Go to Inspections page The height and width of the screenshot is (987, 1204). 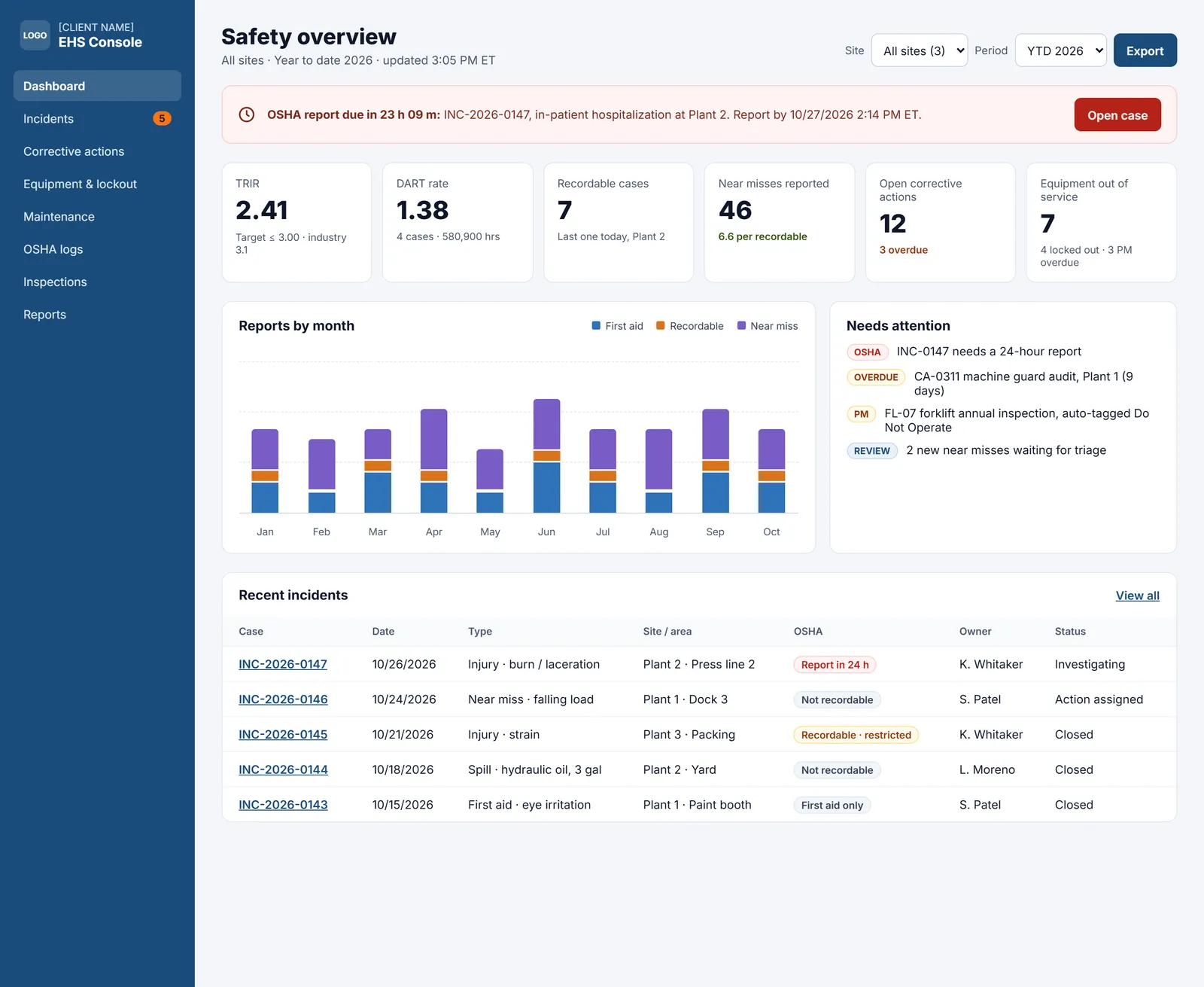[x=97, y=282]
